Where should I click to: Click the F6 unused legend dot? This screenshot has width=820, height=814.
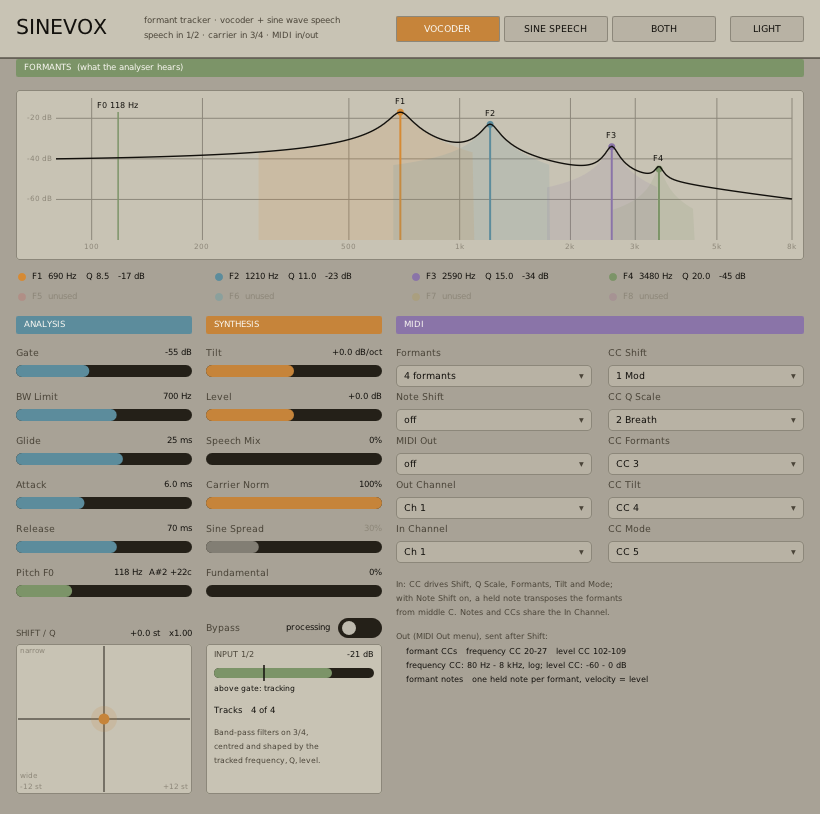click(219, 297)
